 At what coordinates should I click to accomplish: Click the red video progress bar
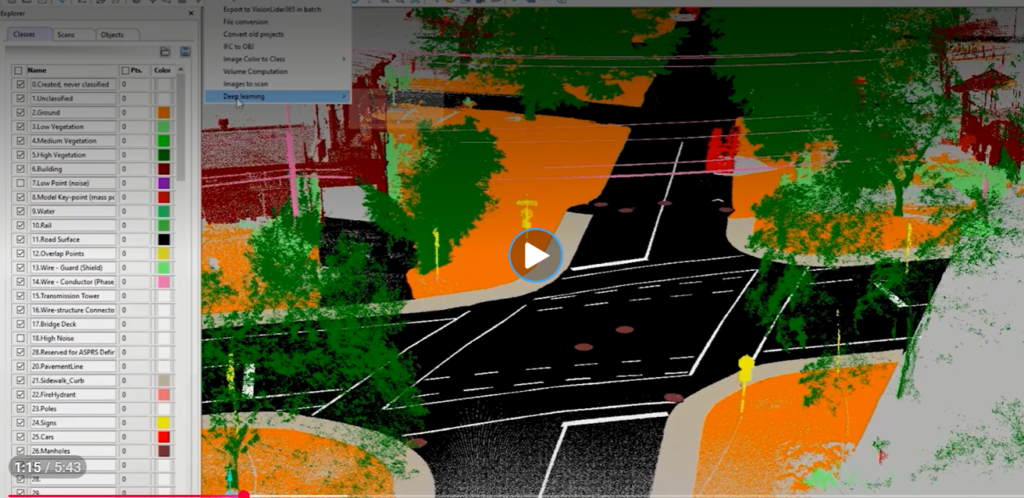tap(120, 494)
